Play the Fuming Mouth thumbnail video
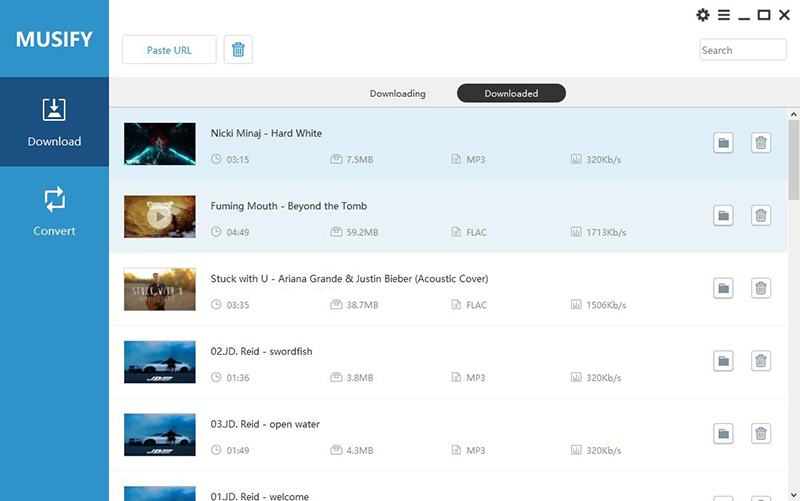Viewport: 800px width, 501px height. pyautogui.click(x=160, y=217)
